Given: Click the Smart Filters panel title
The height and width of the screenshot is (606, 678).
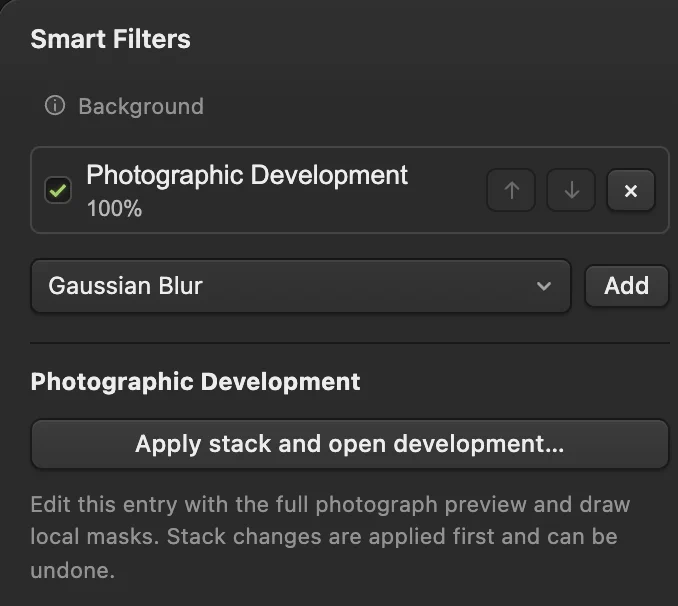Looking at the screenshot, I should coord(110,39).
